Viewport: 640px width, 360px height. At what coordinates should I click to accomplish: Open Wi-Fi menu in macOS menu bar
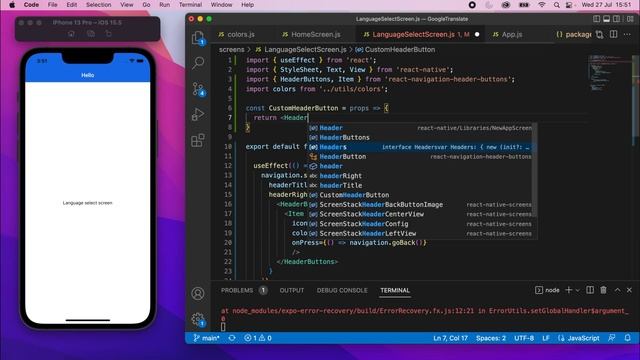[x=542, y=5]
